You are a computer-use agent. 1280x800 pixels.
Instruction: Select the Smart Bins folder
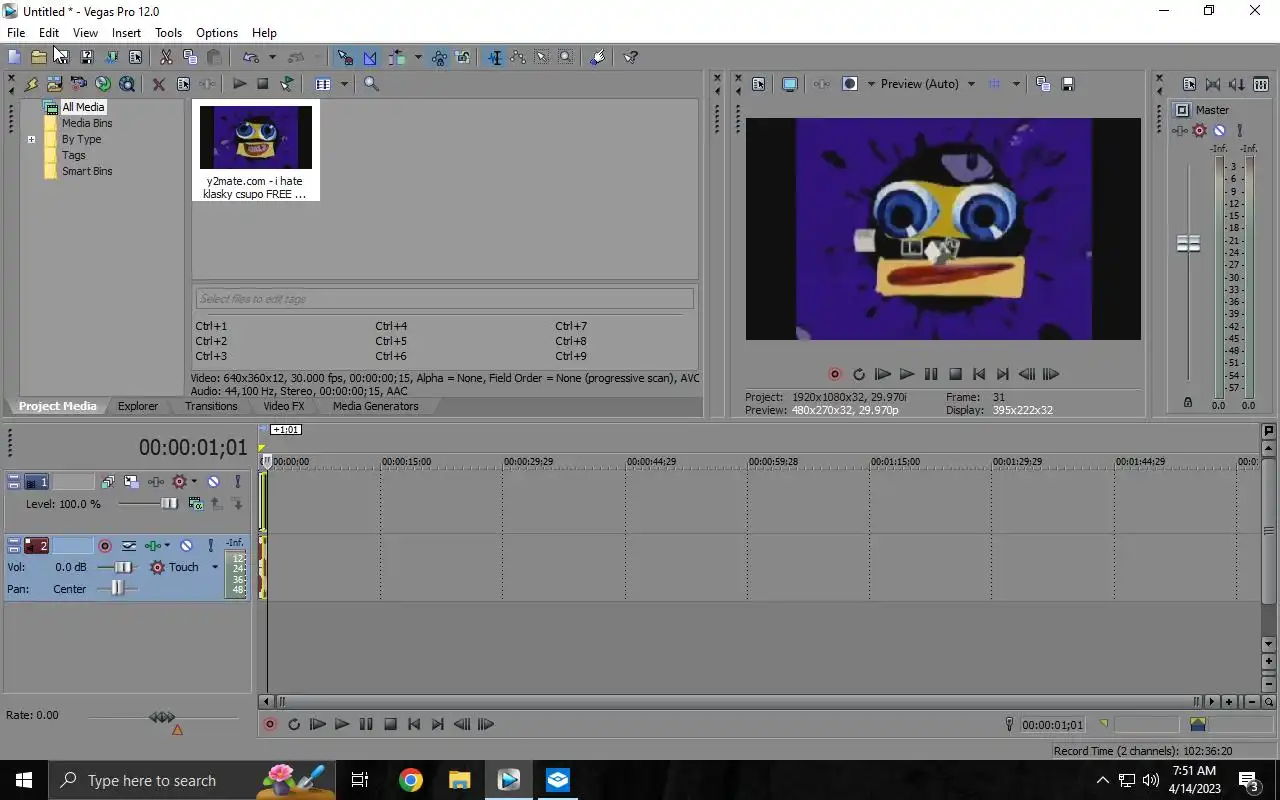pyautogui.click(x=87, y=171)
